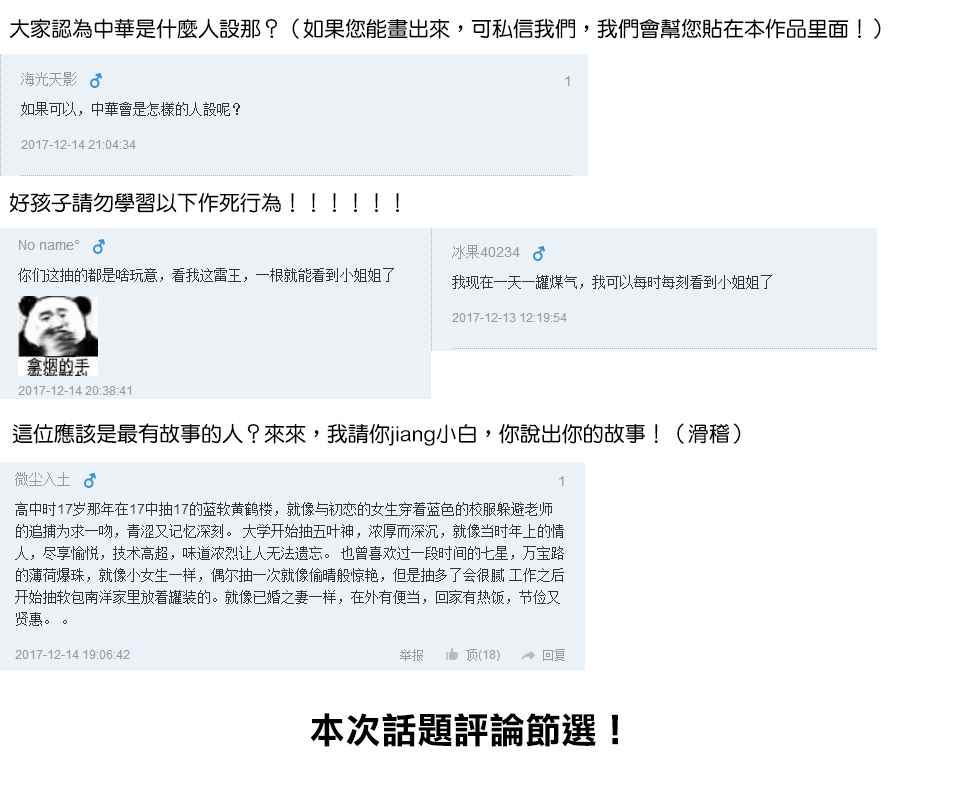
Task: Click comment text 如果可以，中華會是怎樣的人設呢
Action: point(131,110)
